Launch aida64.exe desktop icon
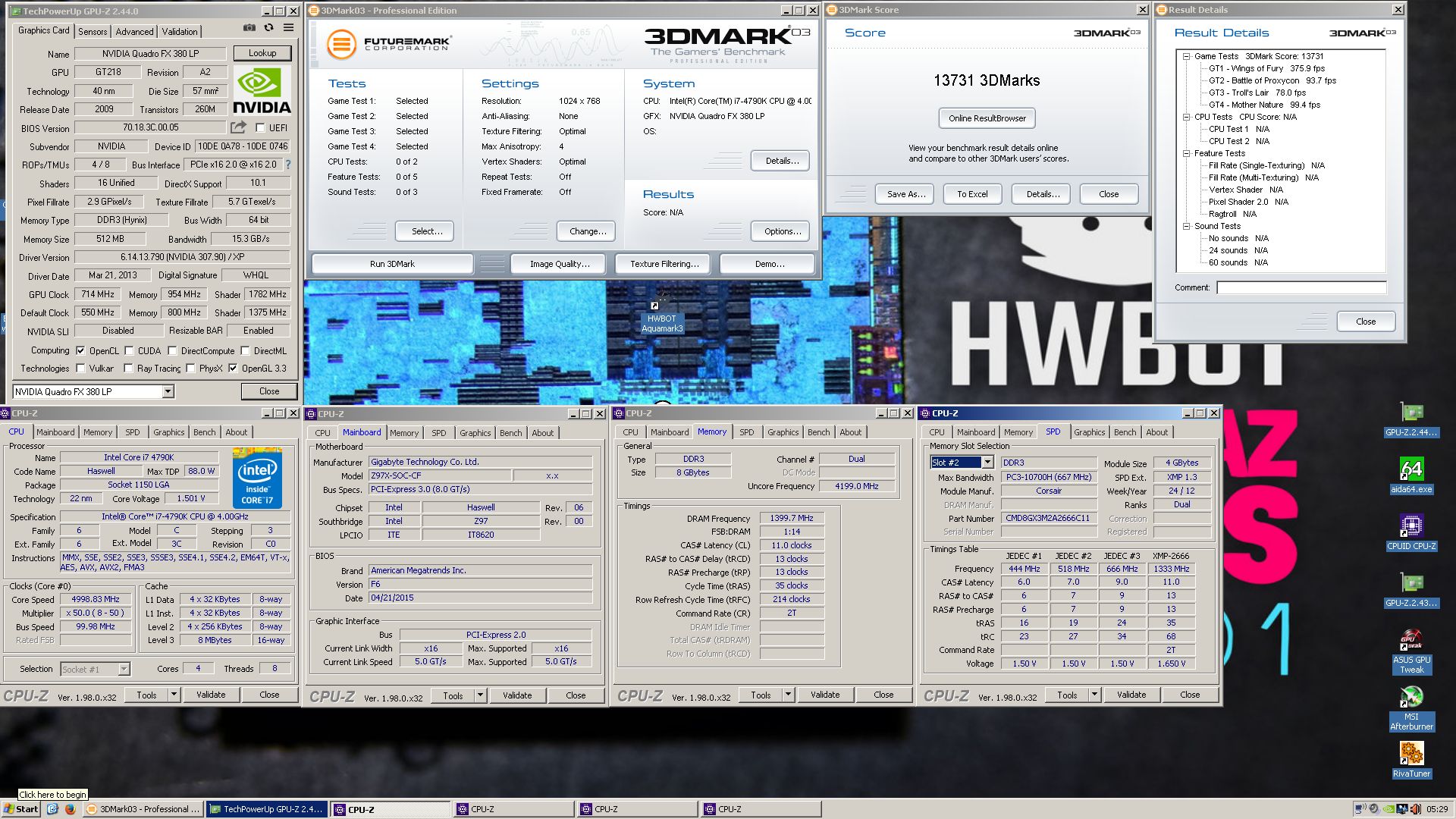The height and width of the screenshot is (819, 1456). [1411, 475]
